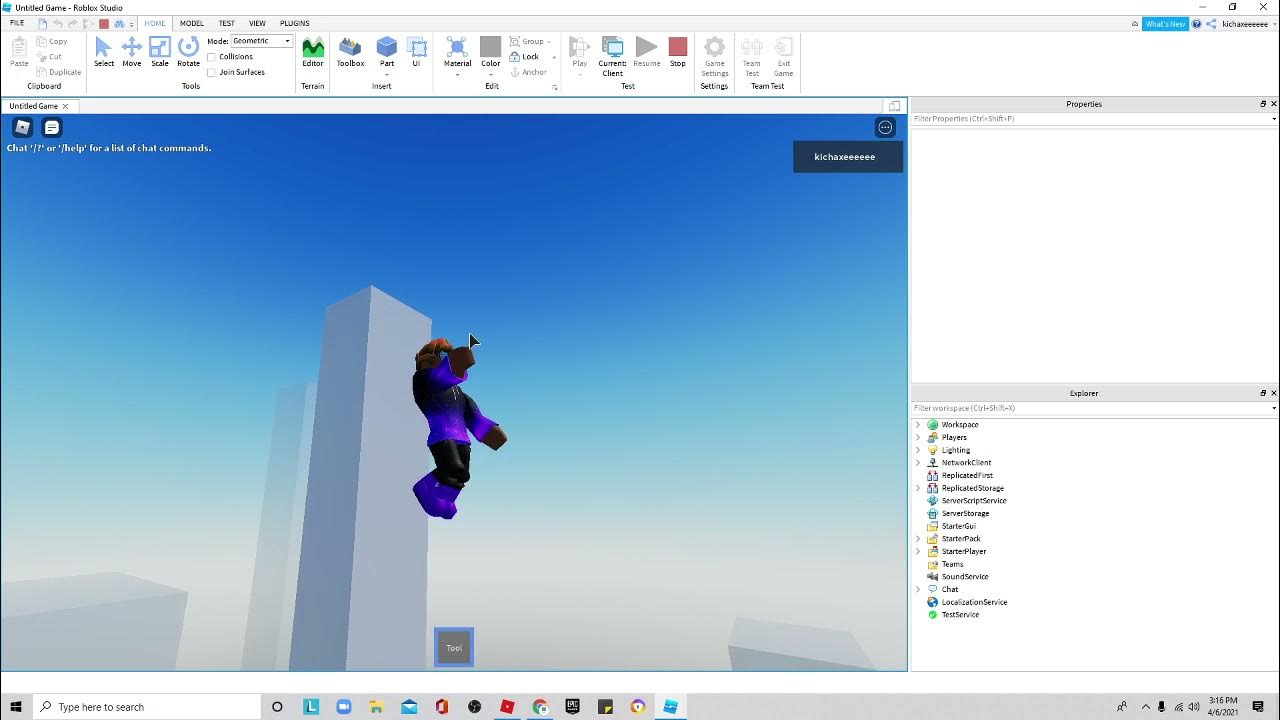Click the Windows taskbar search box
This screenshot has height=720, width=1280.
(147, 707)
